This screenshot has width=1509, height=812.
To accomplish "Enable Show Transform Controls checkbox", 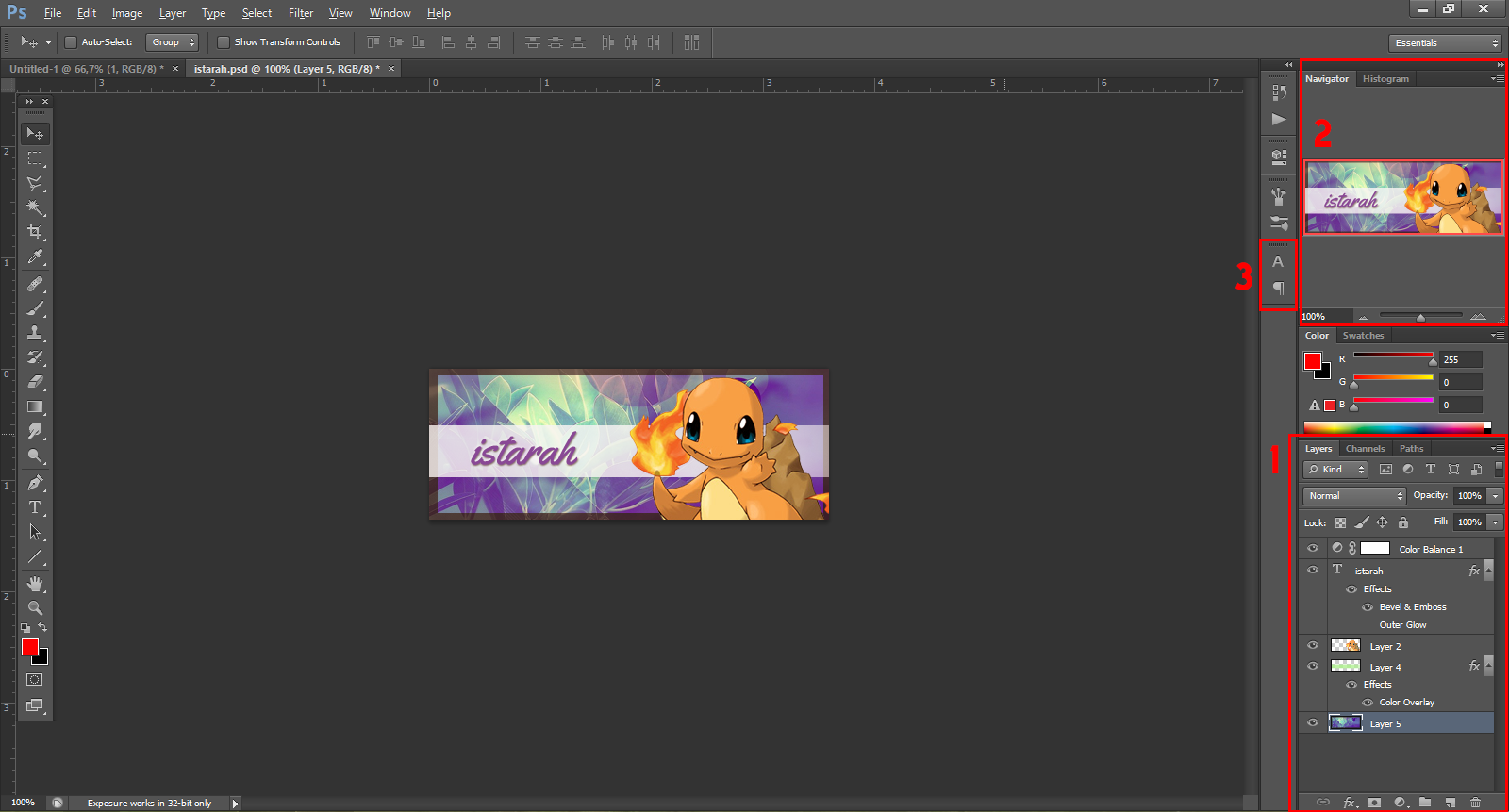I will 224,42.
